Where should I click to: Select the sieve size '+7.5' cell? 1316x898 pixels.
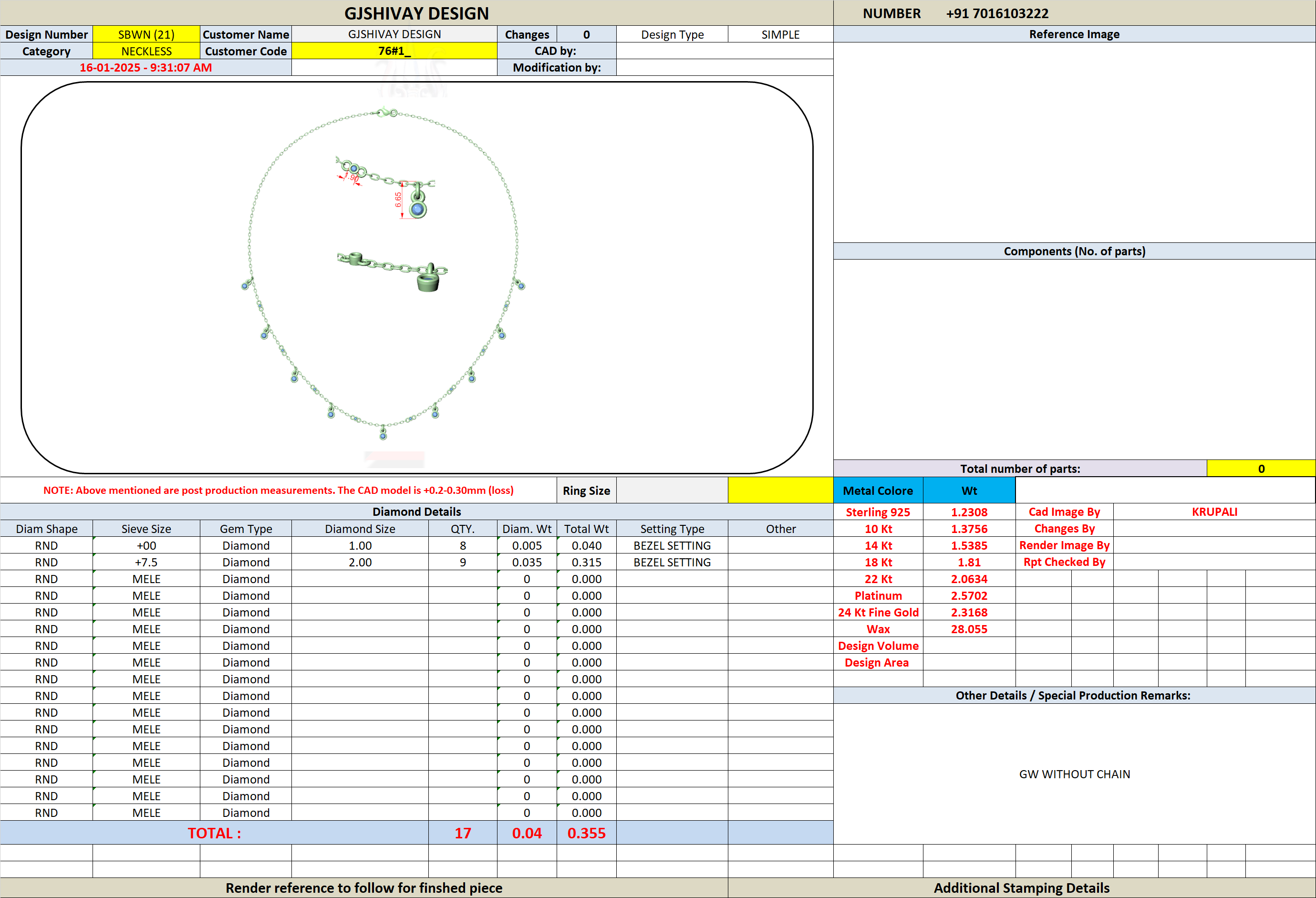click(146, 563)
